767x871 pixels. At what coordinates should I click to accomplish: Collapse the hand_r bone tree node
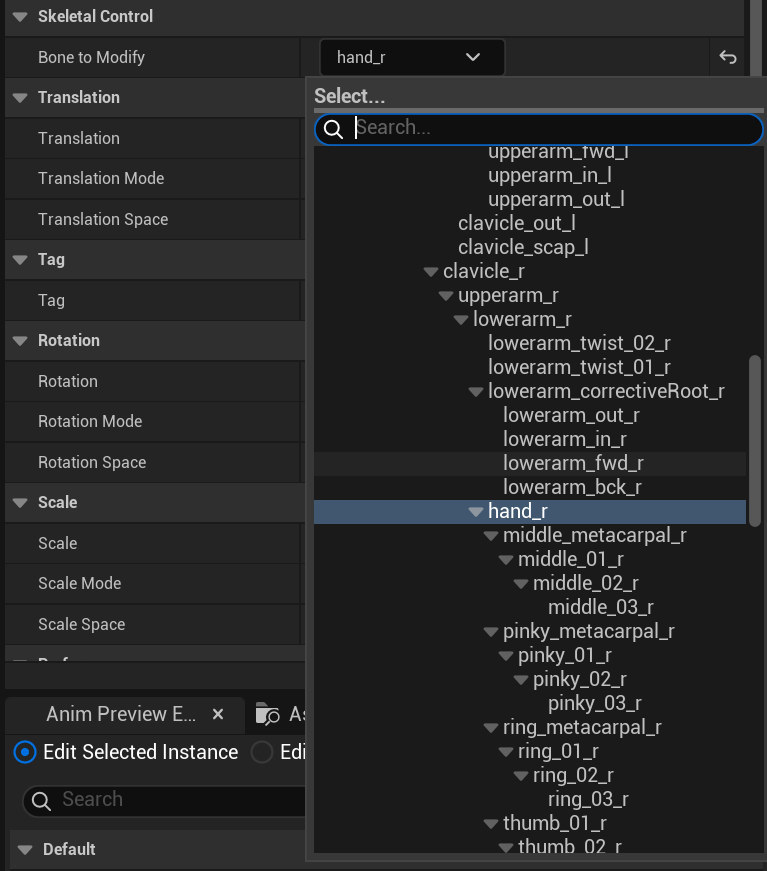tap(475, 512)
